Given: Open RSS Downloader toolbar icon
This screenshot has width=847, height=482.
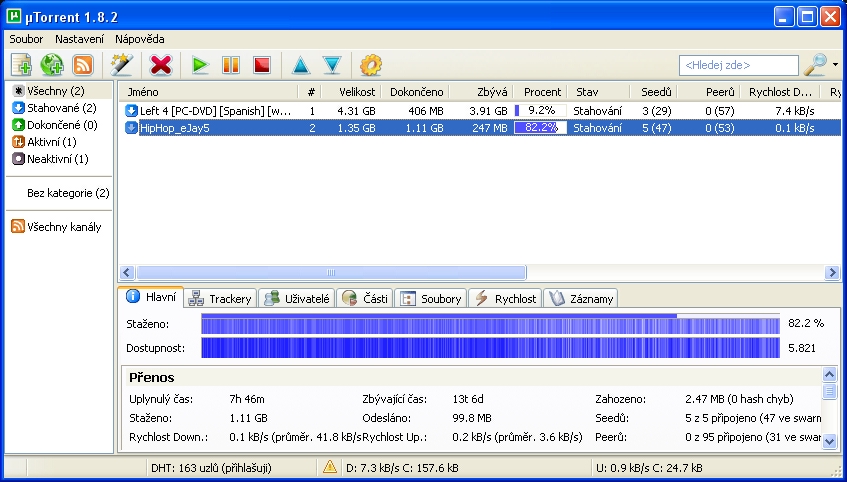Looking at the screenshot, I should coord(83,65).
